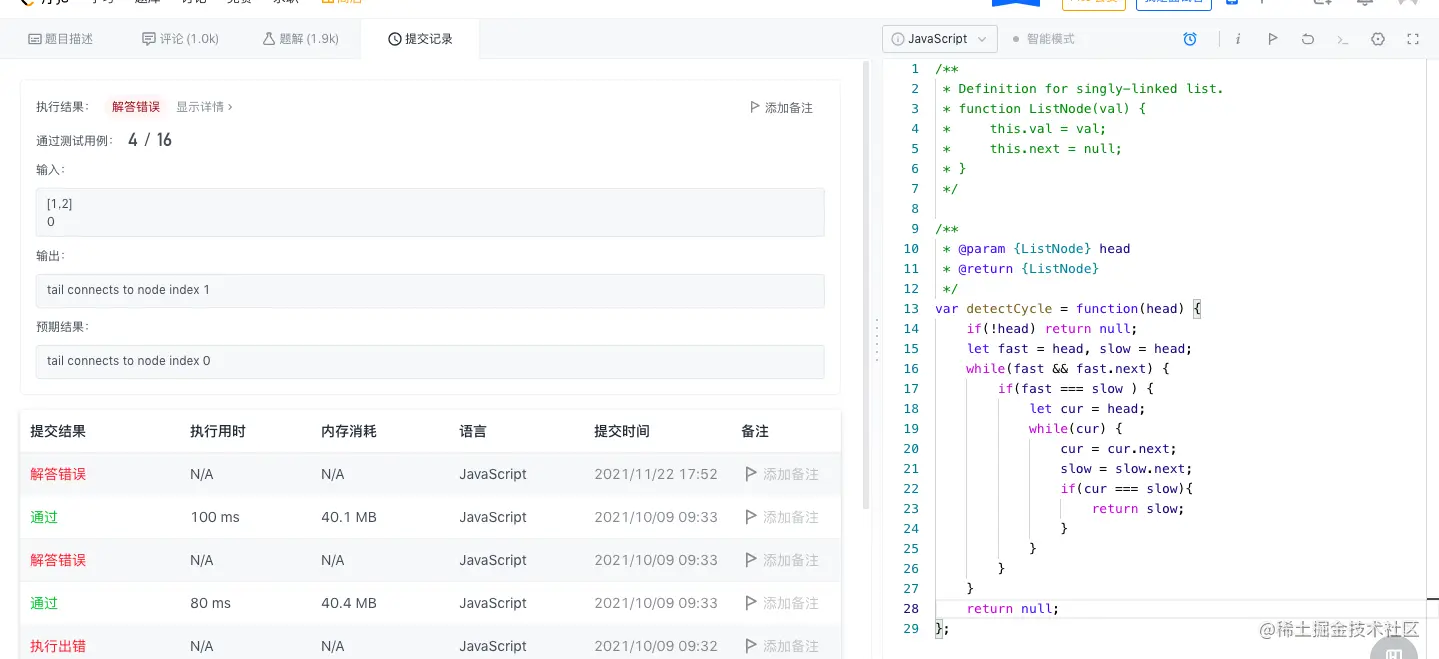Click line 10 '@param {ListNode} head'
Viewport: 1439px width, 659px height.
coord(1036,248)
